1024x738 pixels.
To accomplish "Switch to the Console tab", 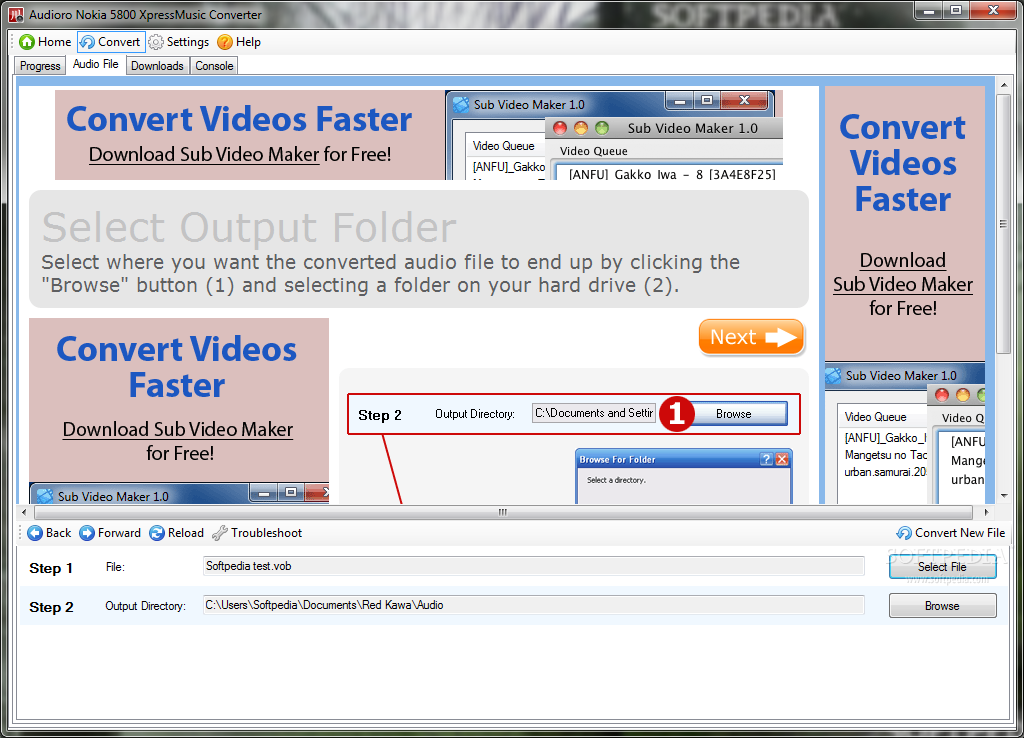I will pyautogui.click(x=214, y=66).
